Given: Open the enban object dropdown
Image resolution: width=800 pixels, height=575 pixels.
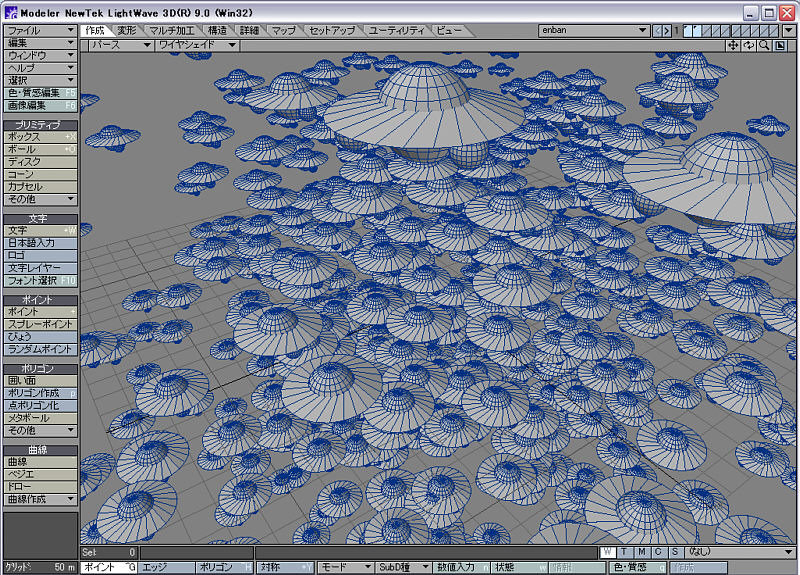Looking at the screenshot, I should 594,31.
